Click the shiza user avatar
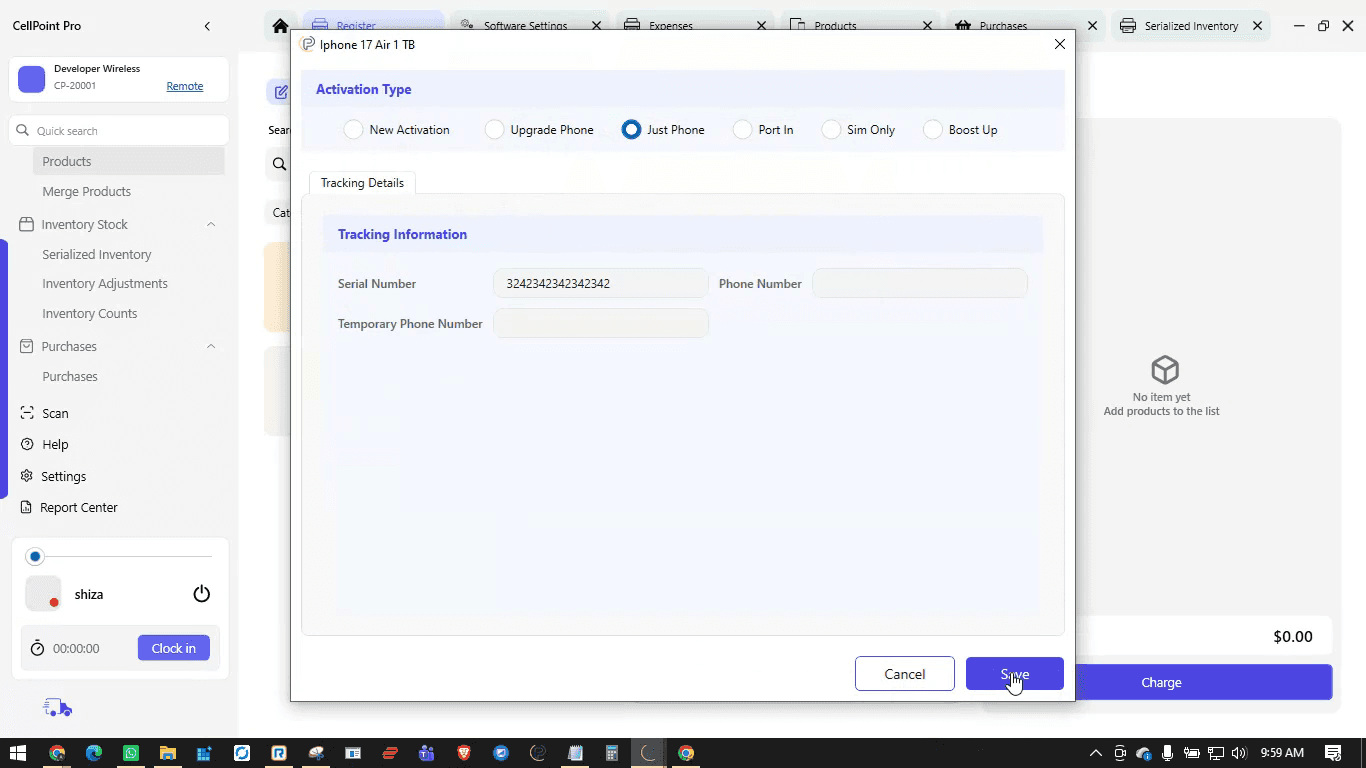Image resolution: width=1366 pixels, height=768 pixels. coord(43,594)
